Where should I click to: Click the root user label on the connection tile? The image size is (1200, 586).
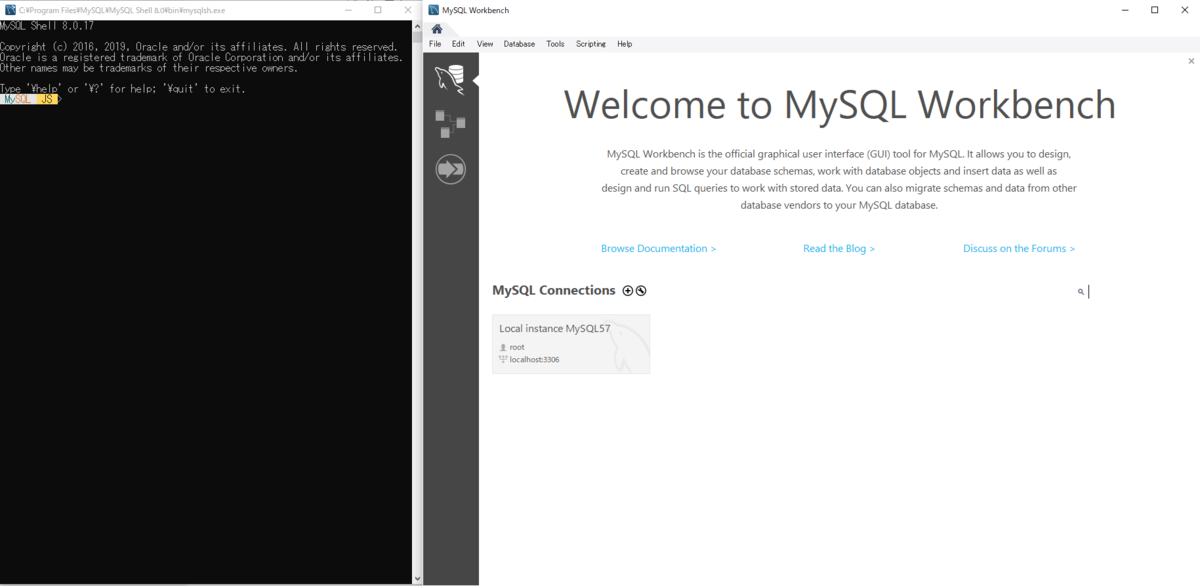pyautogui.click(x=517, y=347)
